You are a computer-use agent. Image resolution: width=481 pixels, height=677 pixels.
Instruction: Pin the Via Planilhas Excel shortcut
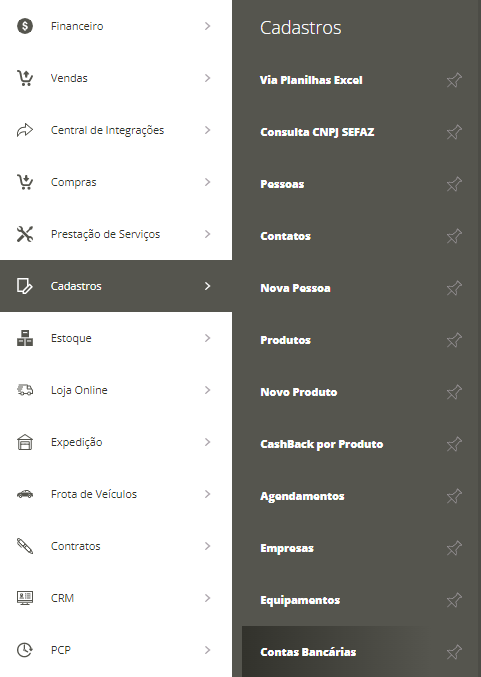tap(454, 80)
